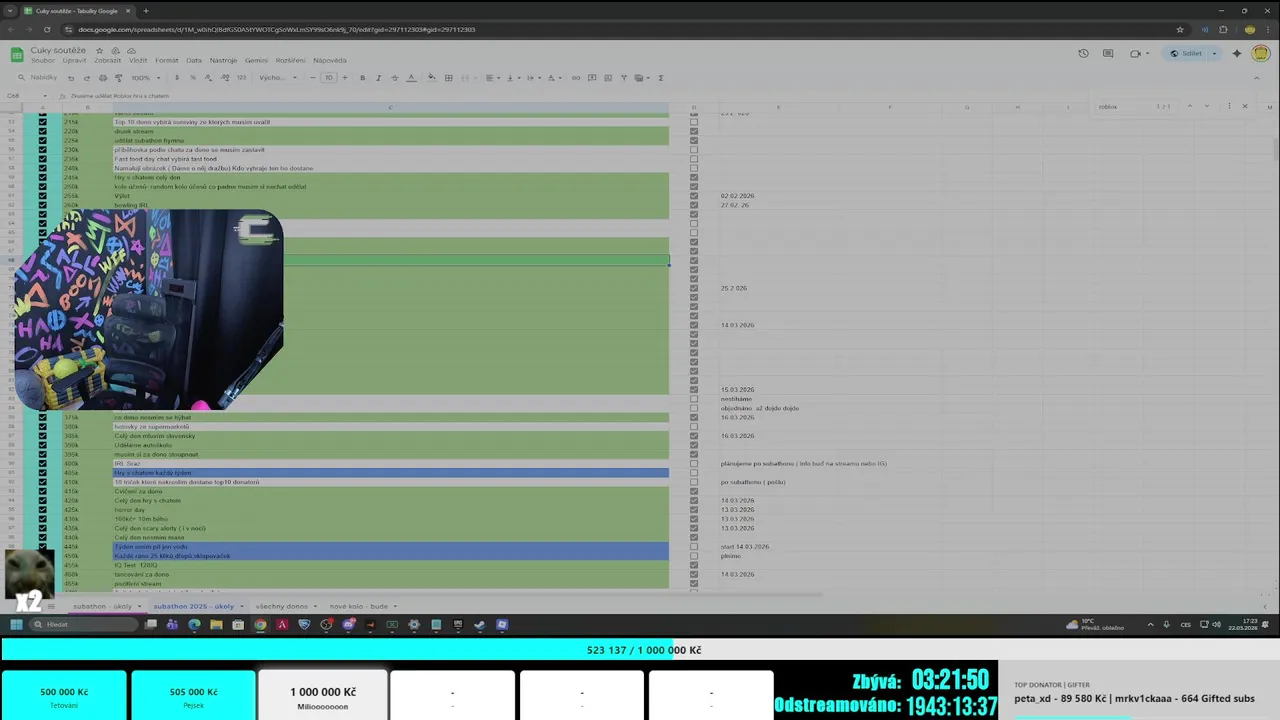Open the video call dropdown
This screenshot has width=1280, height=720.
click(1147, 54)
